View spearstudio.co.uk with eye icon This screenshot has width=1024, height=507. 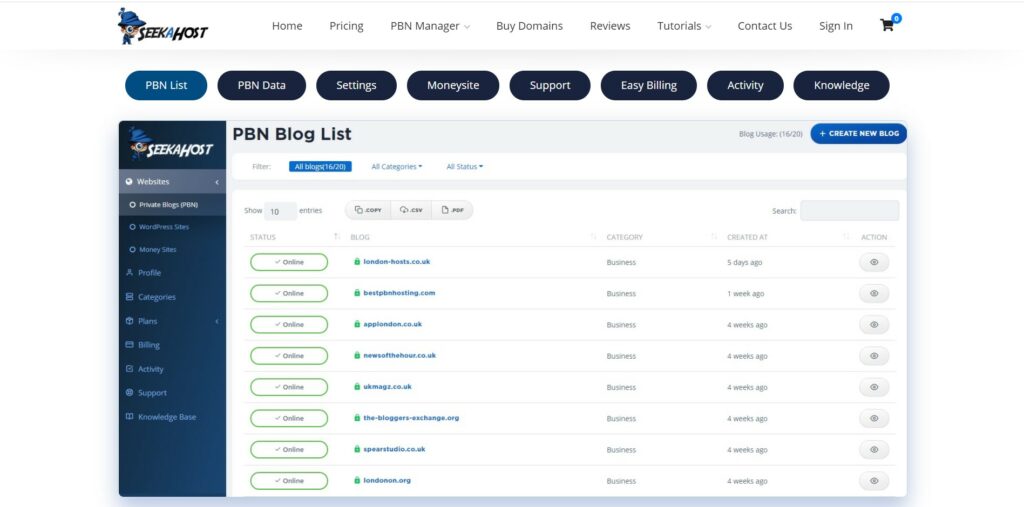click(x=874, y=450)
